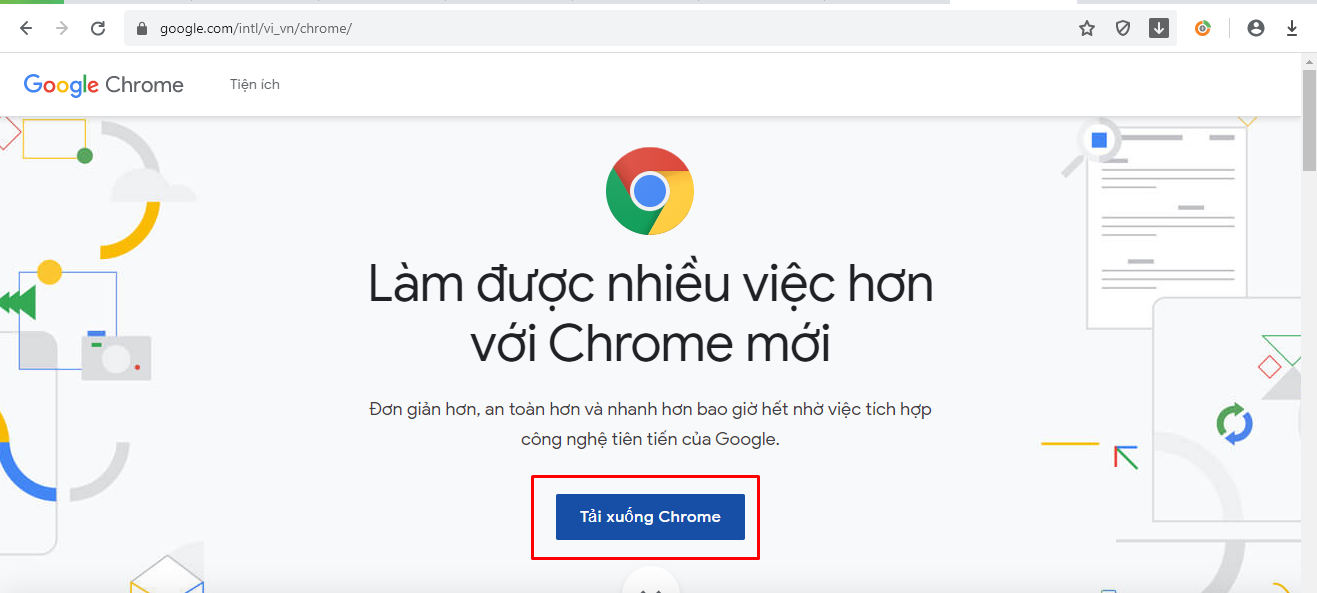
Task: Focus the address bar showing google.com/intl/vi_vn/chrome/
Action: tap(600, 28)
